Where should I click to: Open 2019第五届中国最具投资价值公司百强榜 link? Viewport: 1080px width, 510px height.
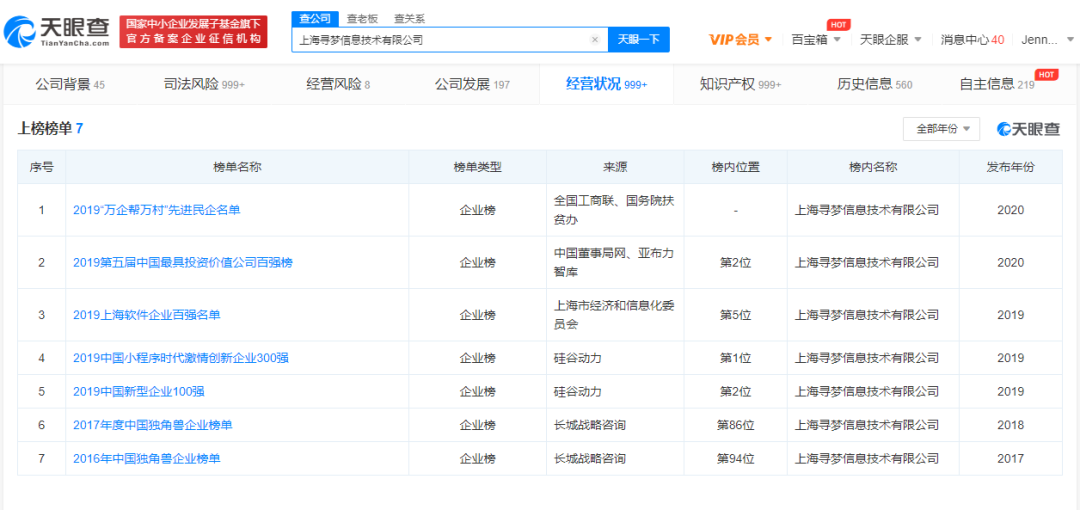[183, 263]
